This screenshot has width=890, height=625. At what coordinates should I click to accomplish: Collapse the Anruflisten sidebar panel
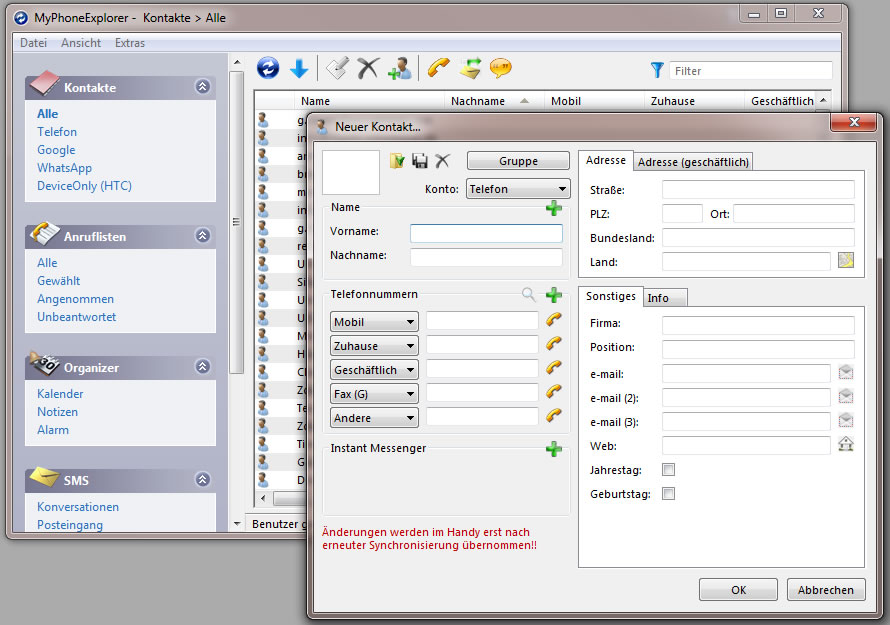pos(203,236)
